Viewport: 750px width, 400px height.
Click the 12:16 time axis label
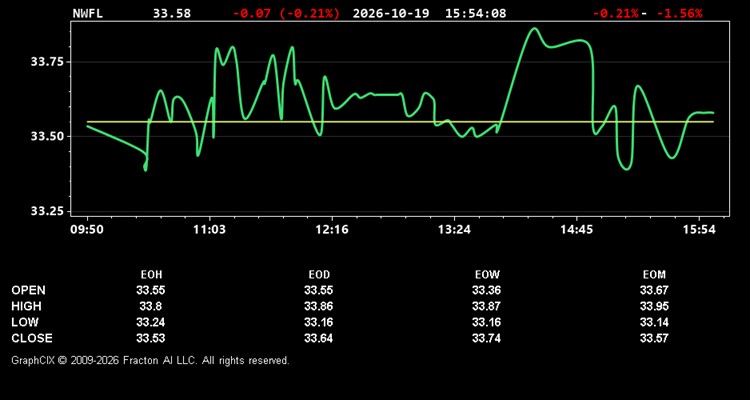click(x=332, y=230)
